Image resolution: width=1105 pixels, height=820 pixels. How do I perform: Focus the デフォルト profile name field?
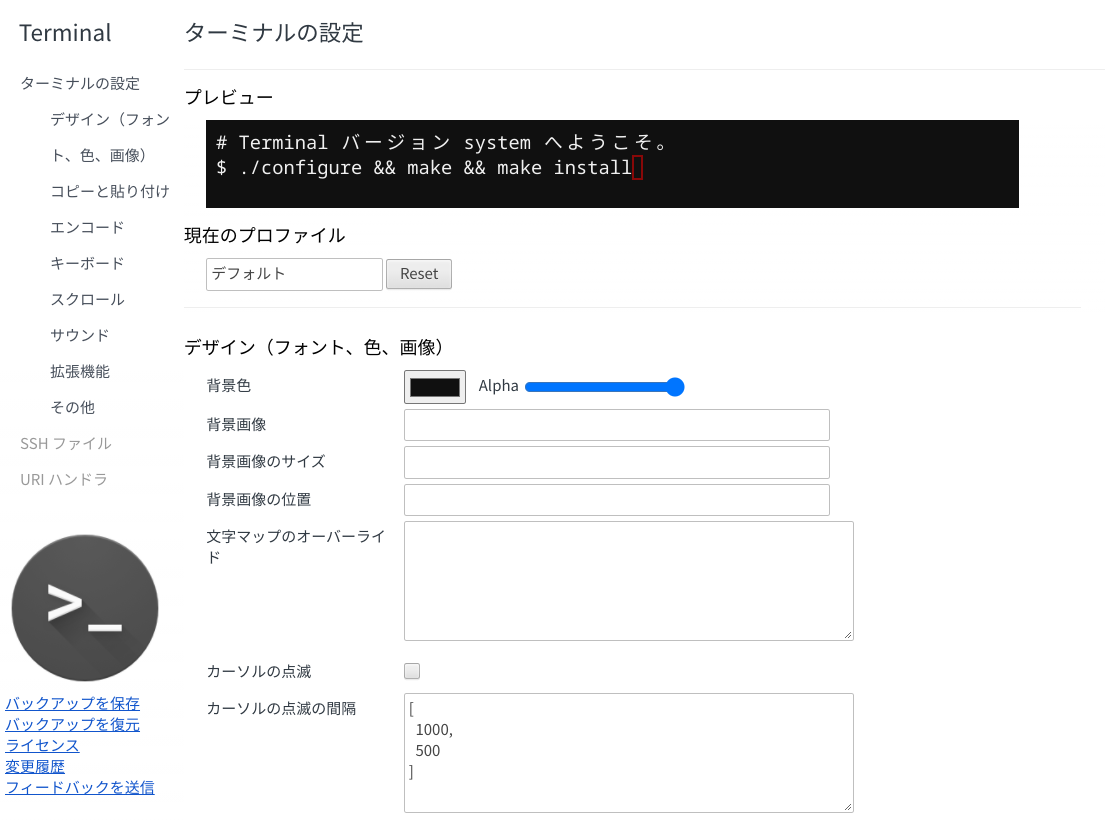(x=294, y=274)
